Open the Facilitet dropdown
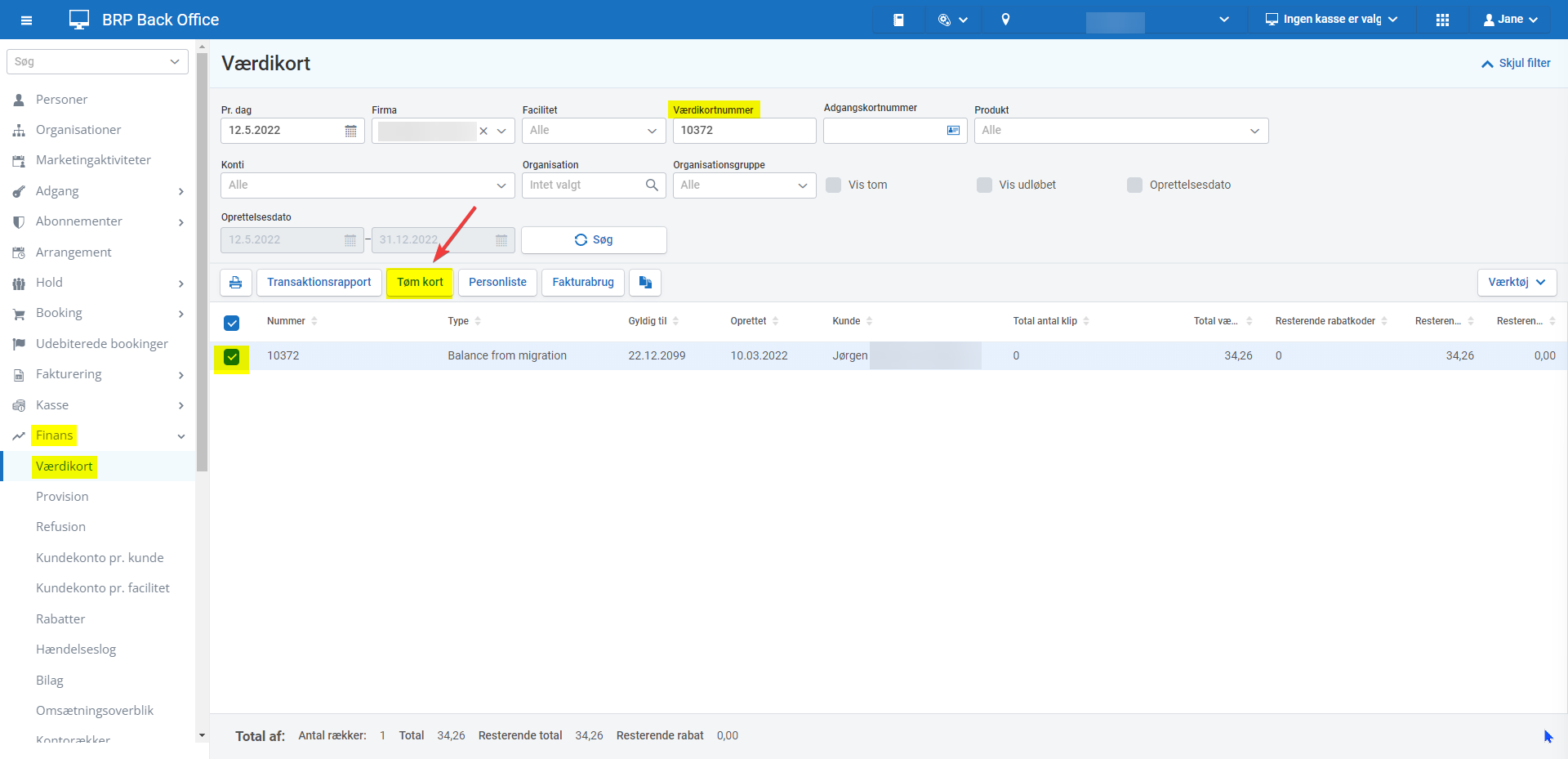This screenshot has width=1568, height=759. pyautogui.click(x=594, y=131)
